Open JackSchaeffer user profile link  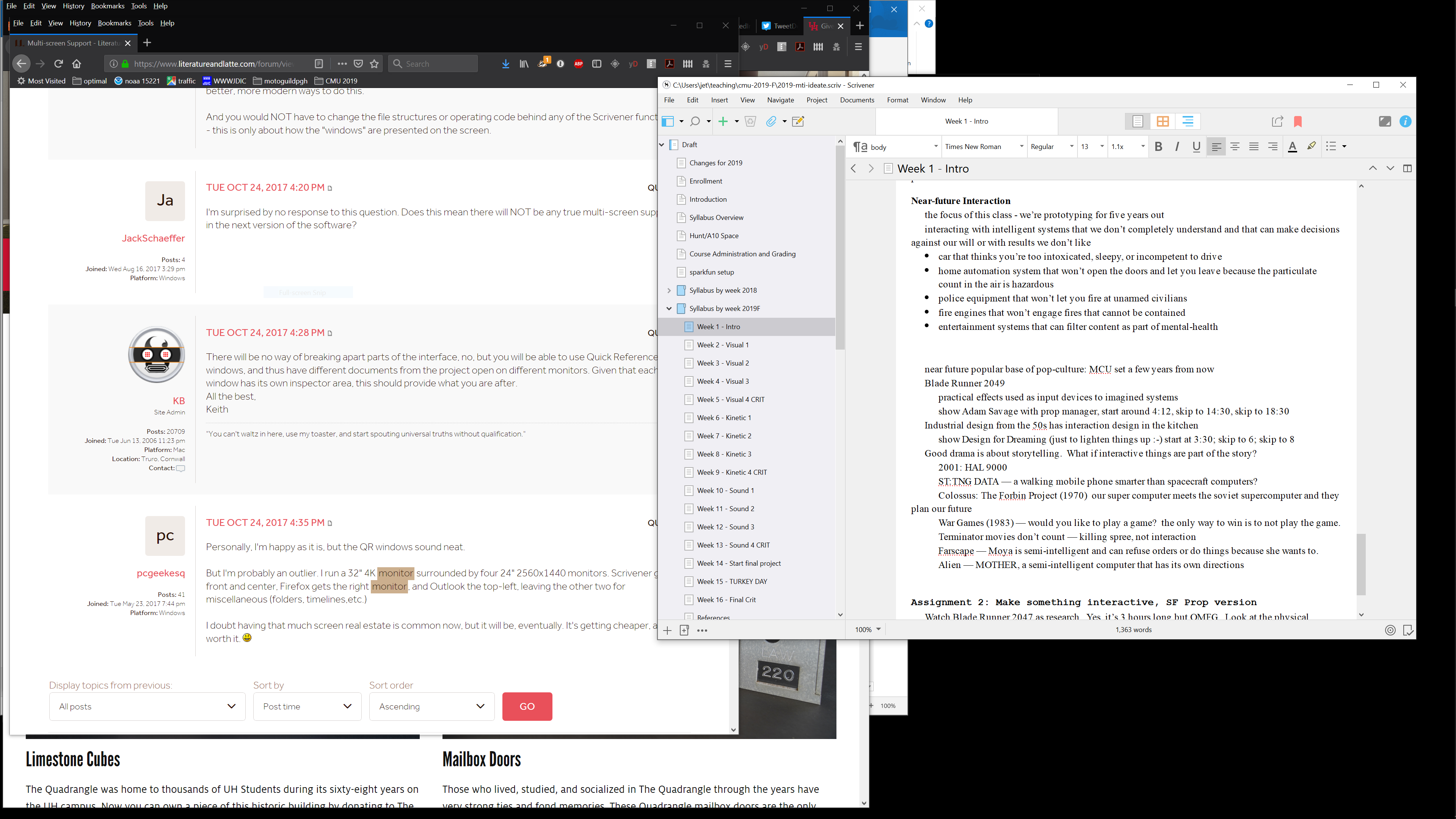153,238
